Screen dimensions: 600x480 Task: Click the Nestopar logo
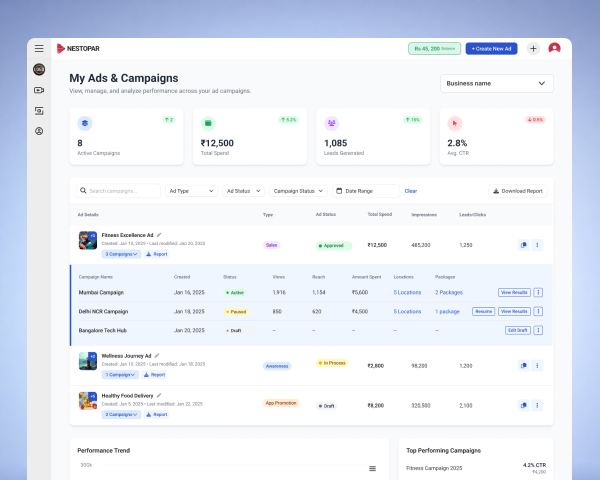(x=78, y=49)
